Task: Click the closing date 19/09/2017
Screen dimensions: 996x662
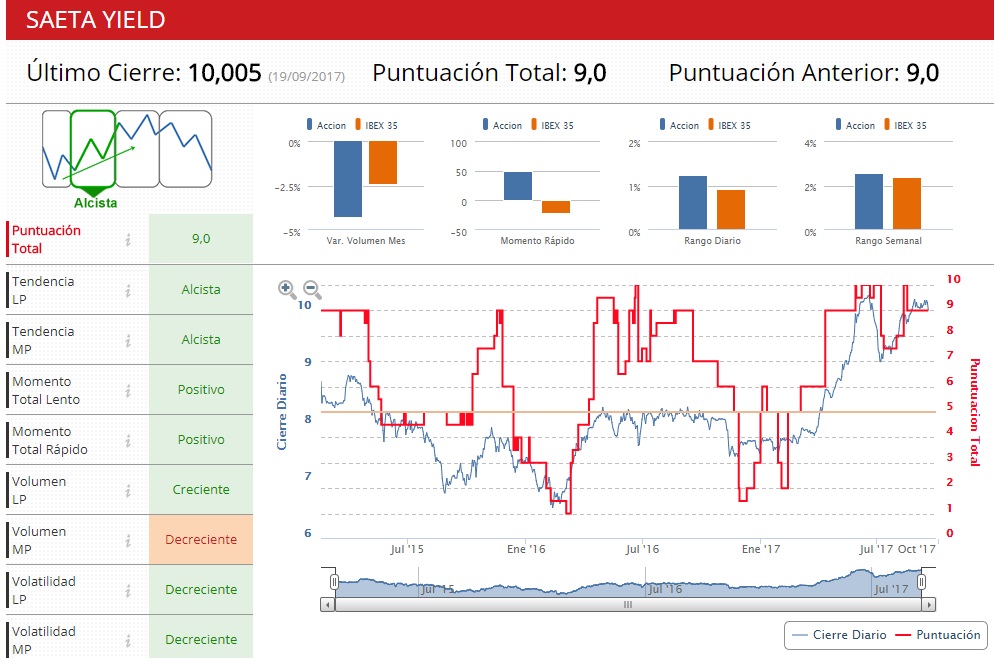Action: coord(307,77)
